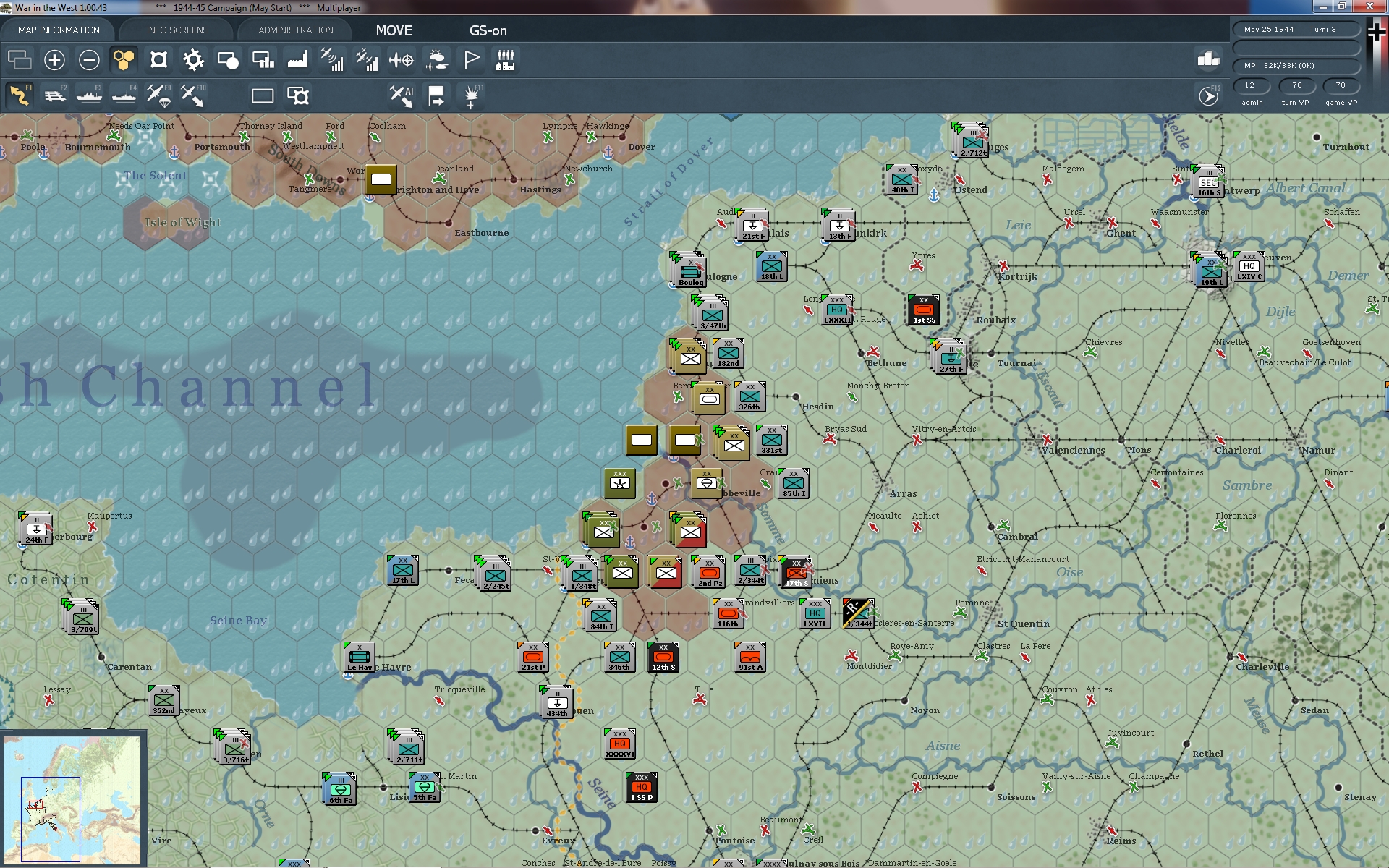
Task: Click the zoom in map button
Action: (x=54, y=60)
